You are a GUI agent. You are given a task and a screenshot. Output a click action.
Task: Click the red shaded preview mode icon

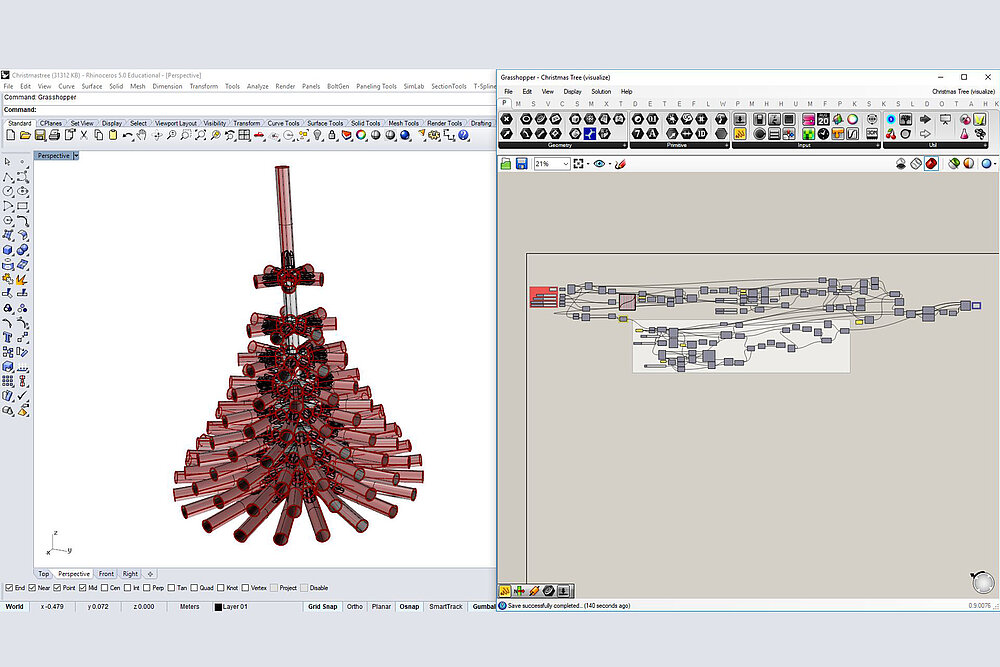tap(931, 164)
